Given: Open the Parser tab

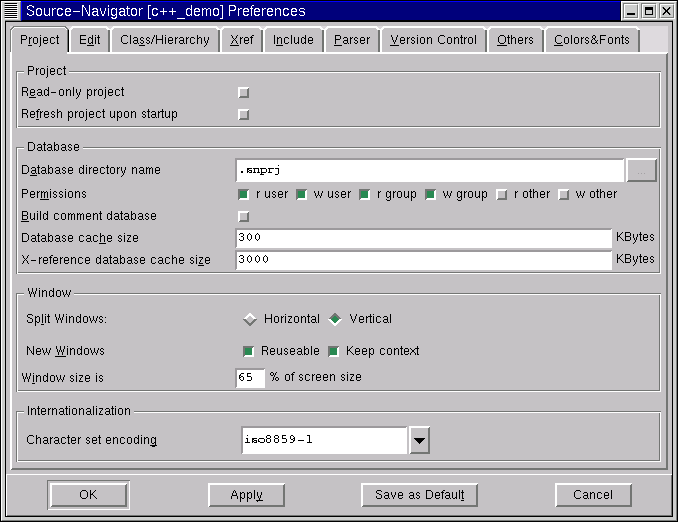Looking at the screenshot, I should coord(352,40).
